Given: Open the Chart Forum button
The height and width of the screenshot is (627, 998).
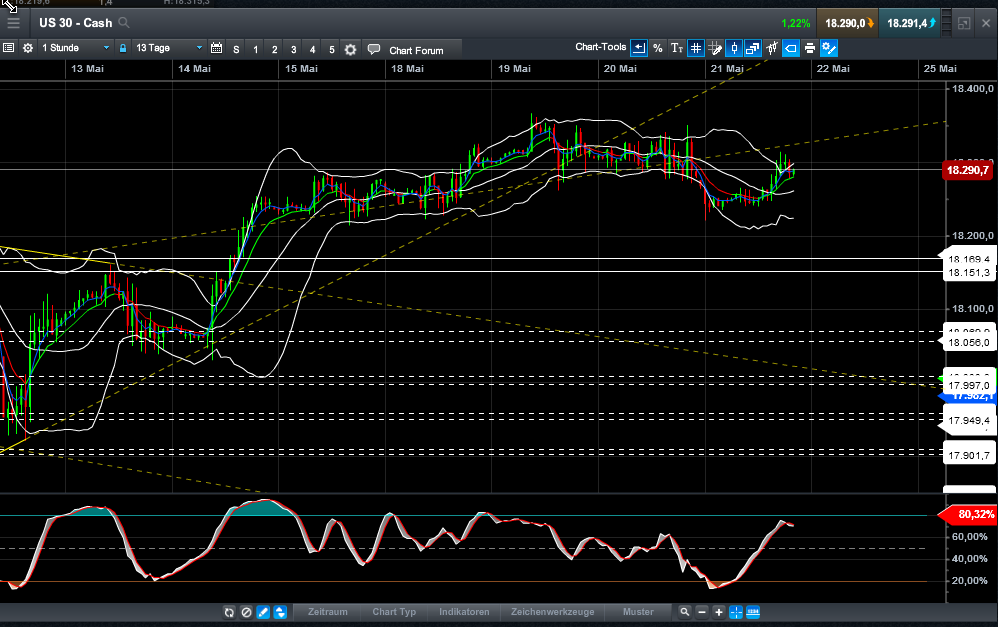Looking at the screenshot, I should pos(413,49).
